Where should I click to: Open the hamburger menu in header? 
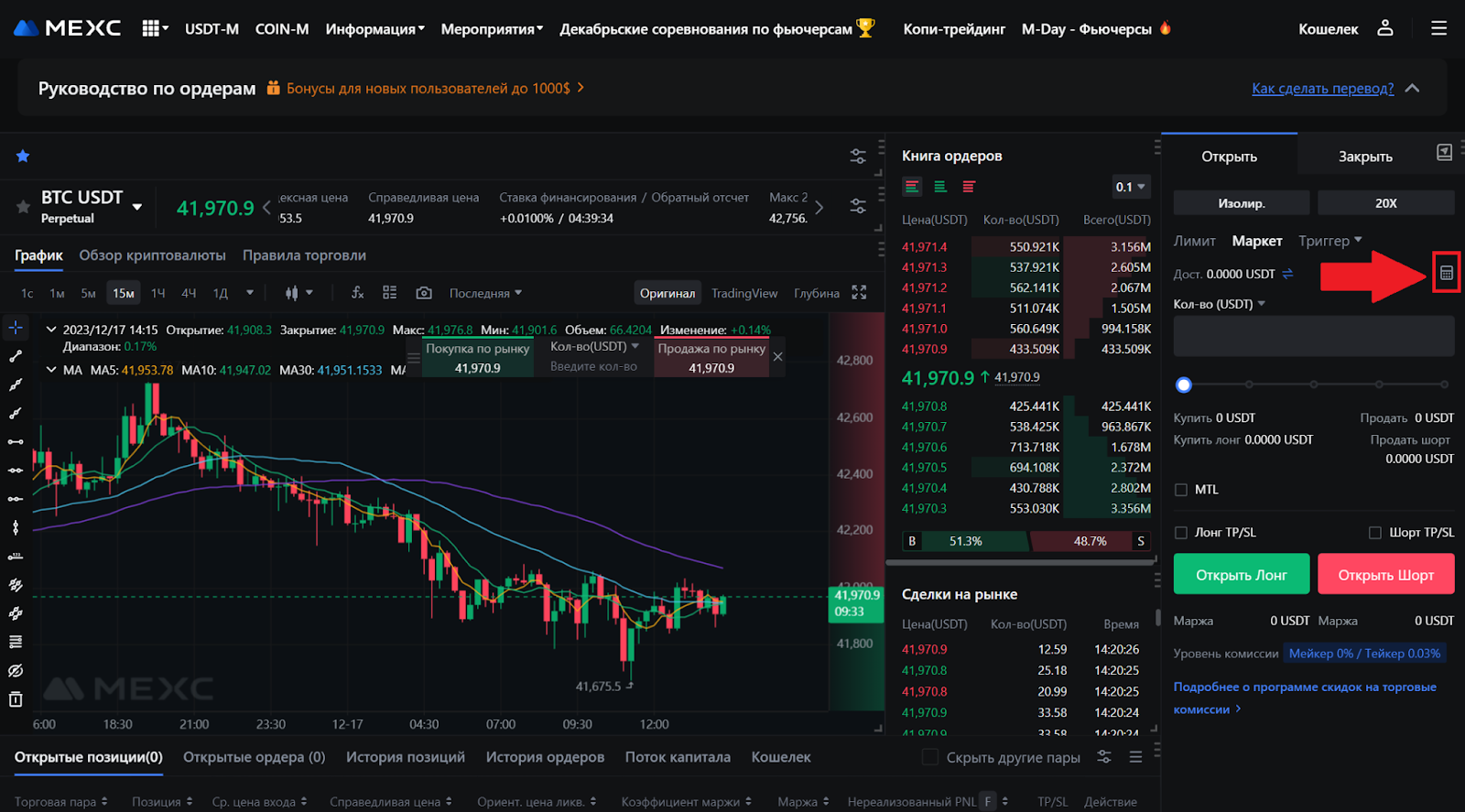click(x=1438, y=28)
